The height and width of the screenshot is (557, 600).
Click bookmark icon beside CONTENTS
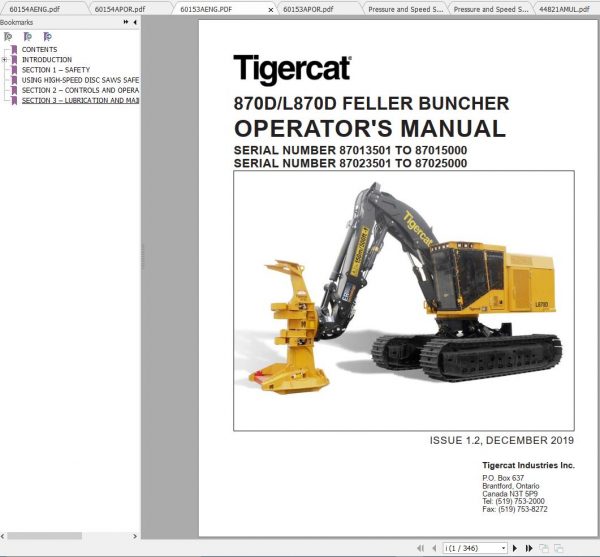tap(14, 49)
